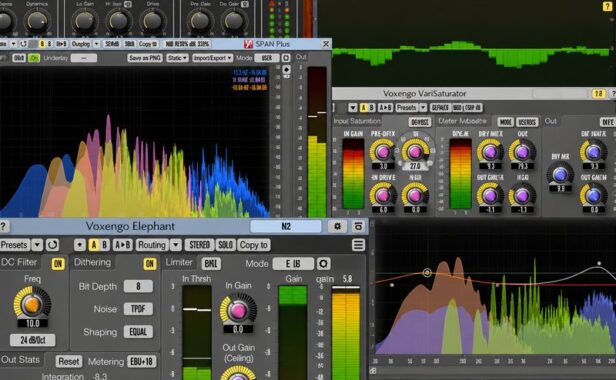616x380 pixels.
Task: Click the DC Filter Freq orange knob
Action: click(x=32, y=304)
